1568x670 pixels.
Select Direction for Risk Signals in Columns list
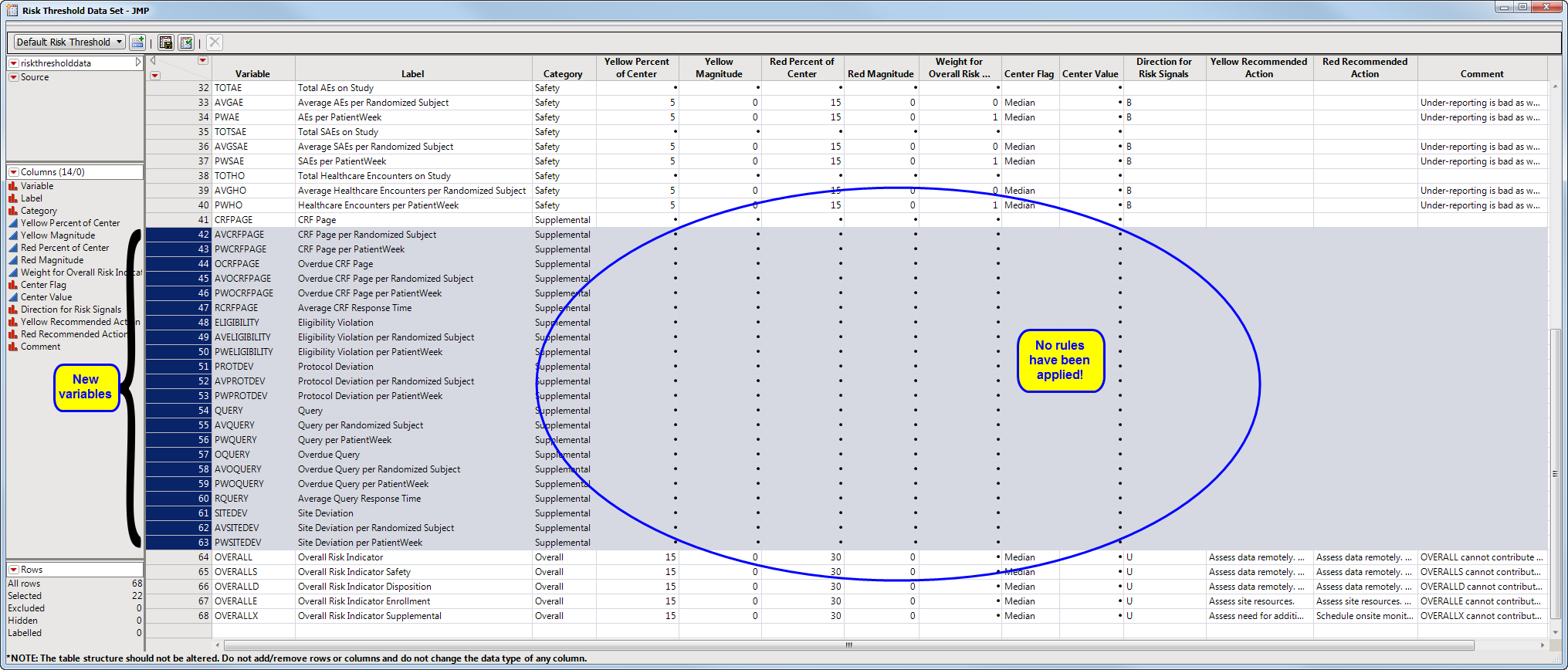71,310
